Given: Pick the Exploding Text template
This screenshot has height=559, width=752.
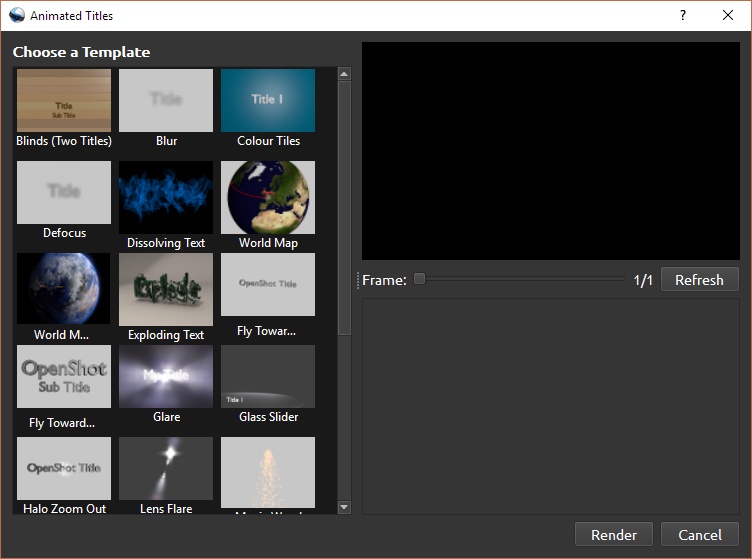Looking at the screenshot, I should [166, 289].
